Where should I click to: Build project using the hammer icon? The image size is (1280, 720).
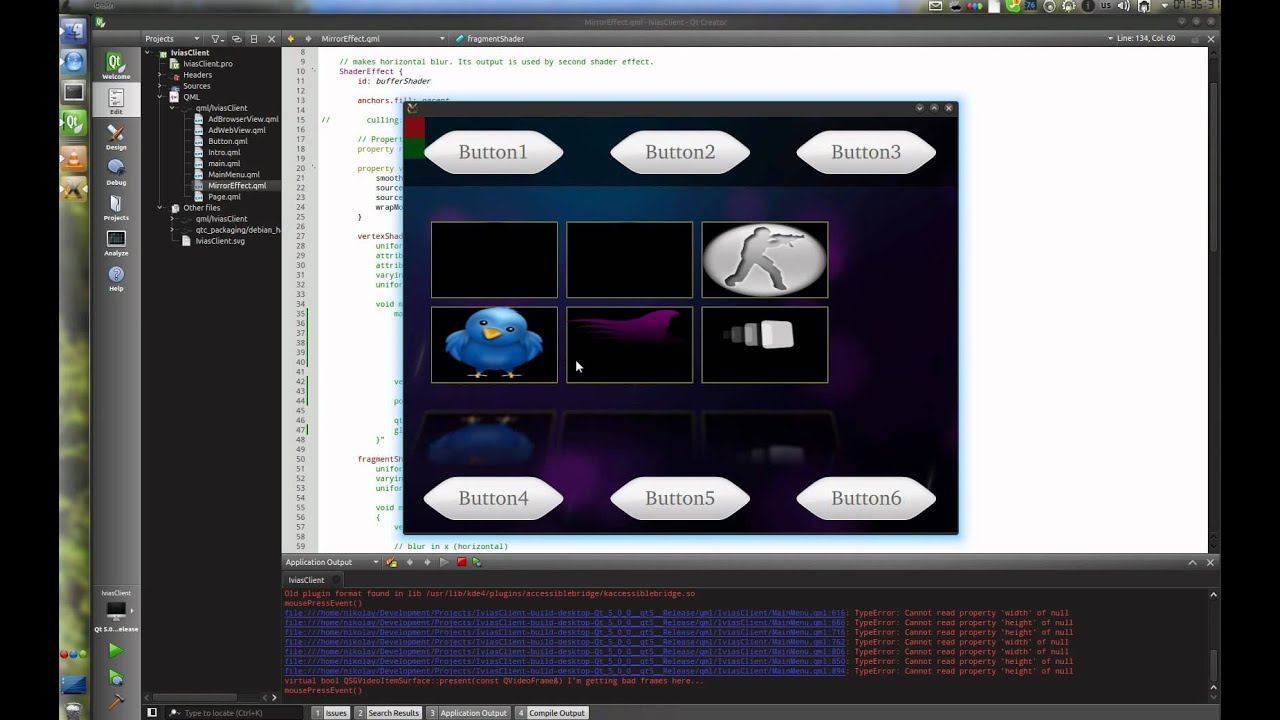pyautogui.click(x=116, y=703)
